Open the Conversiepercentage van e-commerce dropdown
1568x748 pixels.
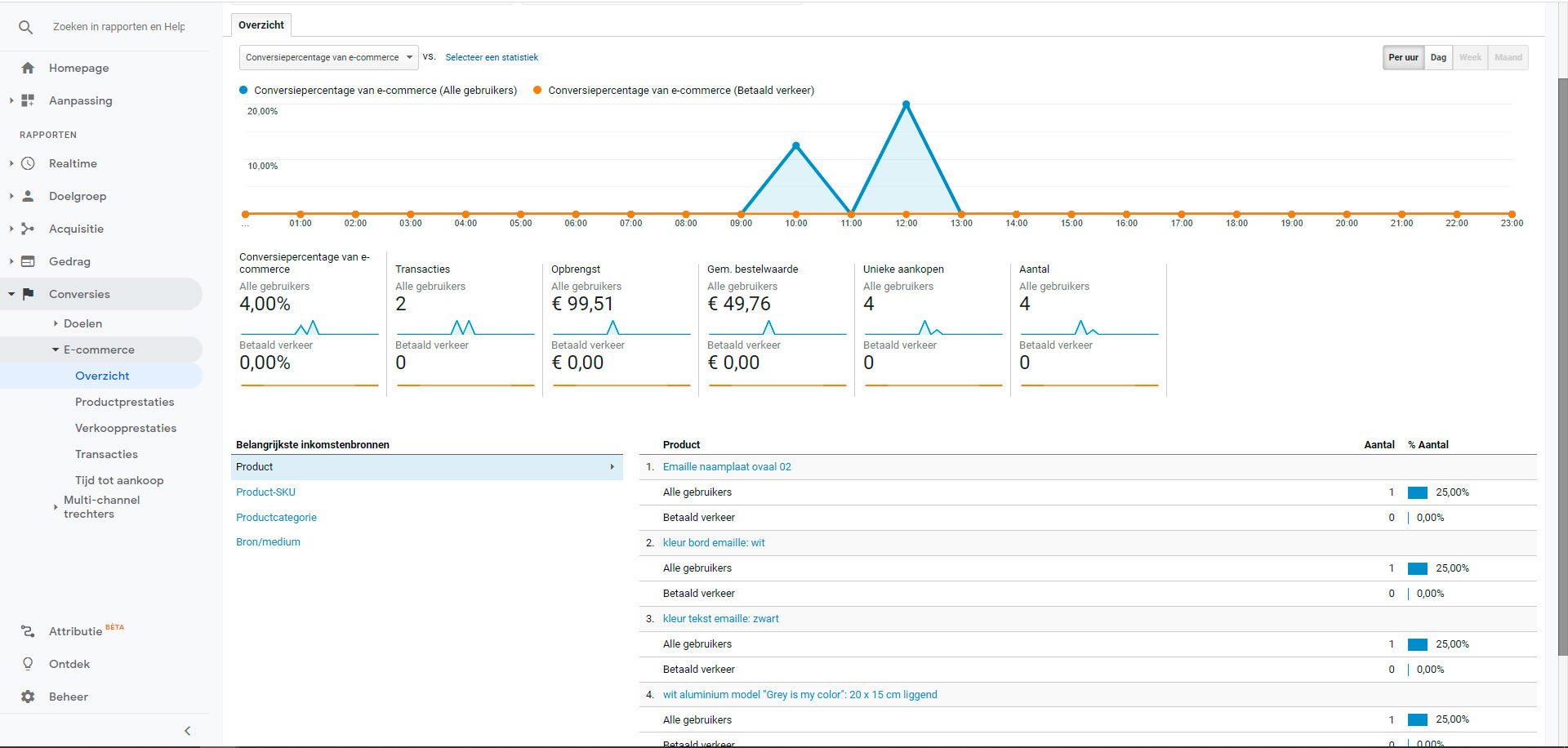click(328, 57)
